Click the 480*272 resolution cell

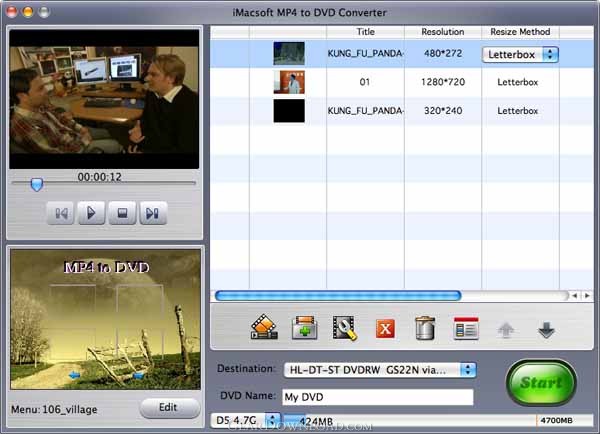[x=443, y=53]
